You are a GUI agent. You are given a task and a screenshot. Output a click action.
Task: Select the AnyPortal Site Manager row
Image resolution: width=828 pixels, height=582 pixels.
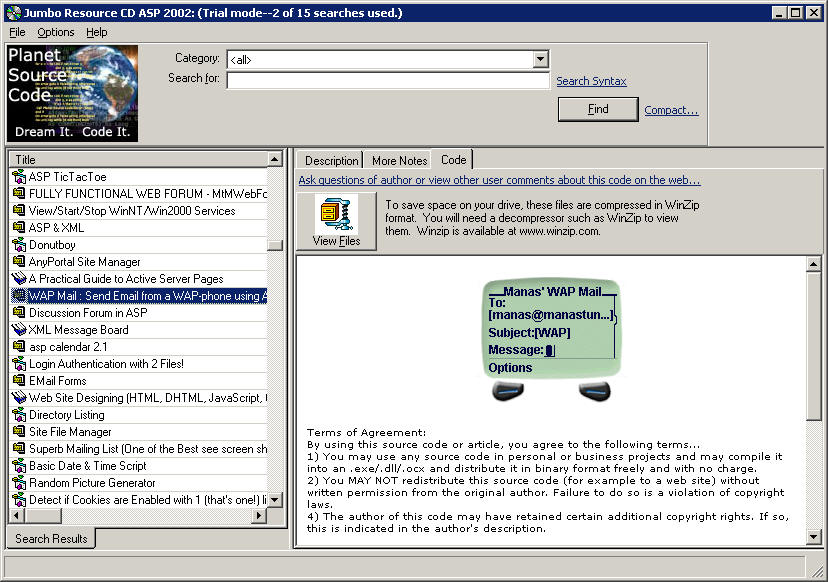139,261
